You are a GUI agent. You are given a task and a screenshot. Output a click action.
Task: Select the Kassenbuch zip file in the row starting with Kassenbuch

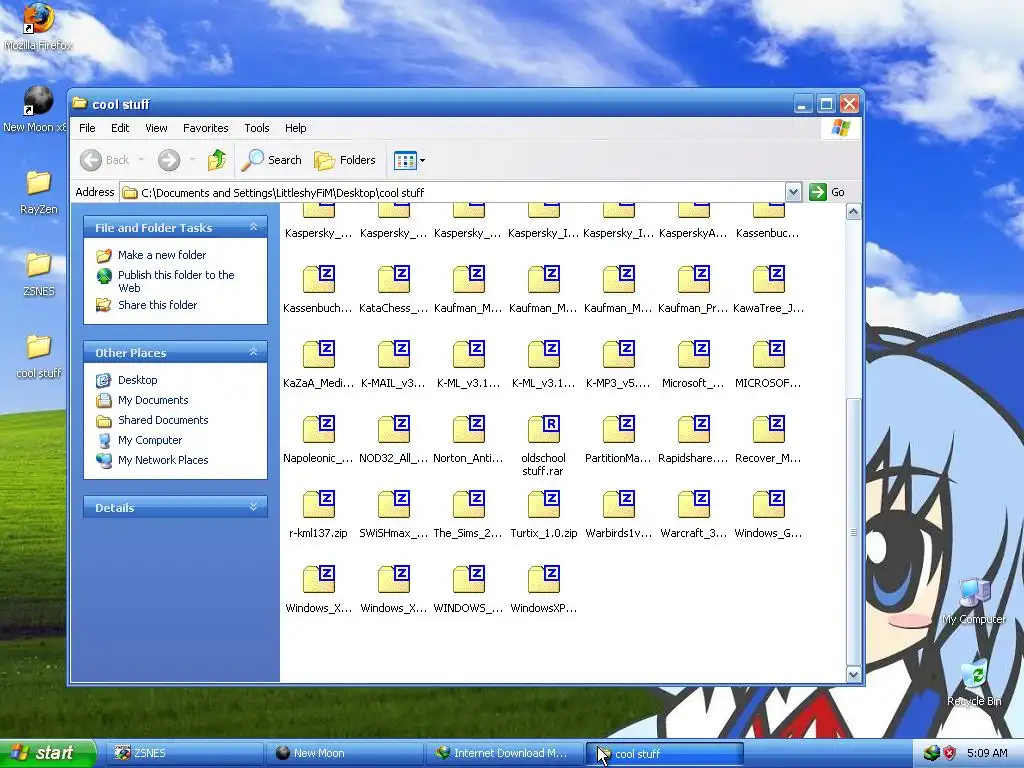point(318,290)
